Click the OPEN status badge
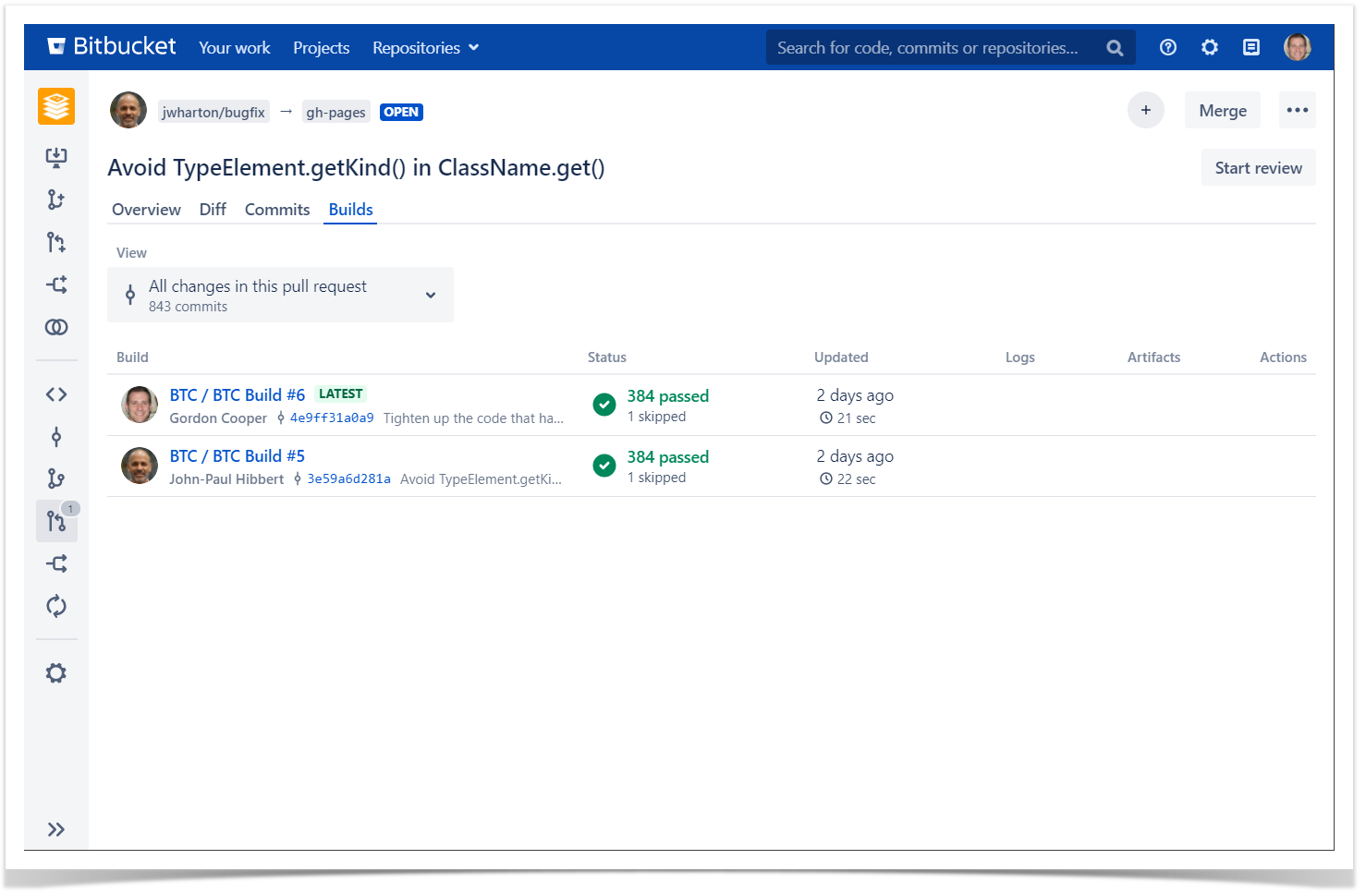The height and width of the screenshot is (896, 1366). tap(401, 112)
